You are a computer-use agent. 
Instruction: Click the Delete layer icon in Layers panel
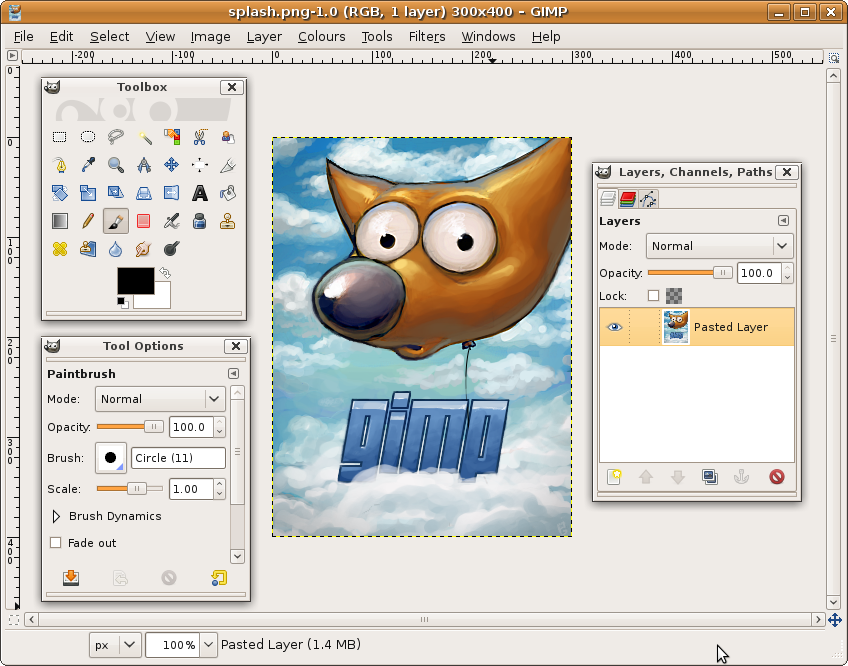(x=776, y=477)
